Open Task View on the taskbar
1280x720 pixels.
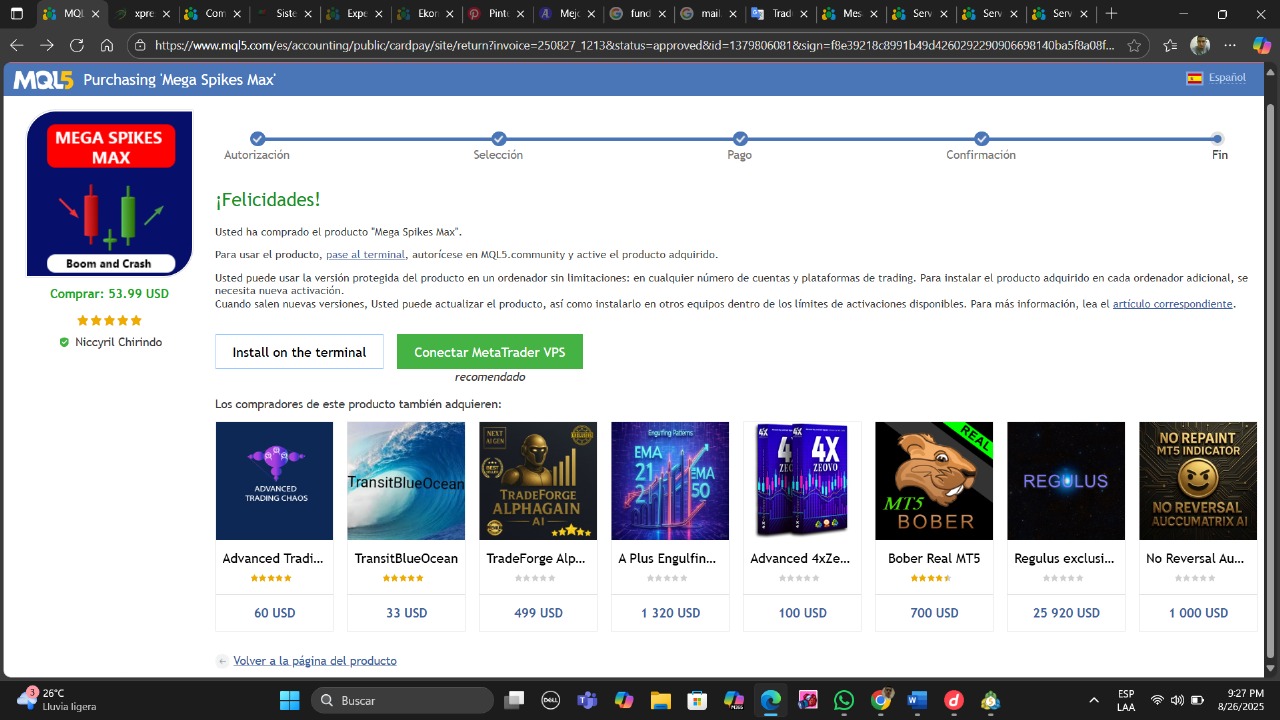pos(514,700)
